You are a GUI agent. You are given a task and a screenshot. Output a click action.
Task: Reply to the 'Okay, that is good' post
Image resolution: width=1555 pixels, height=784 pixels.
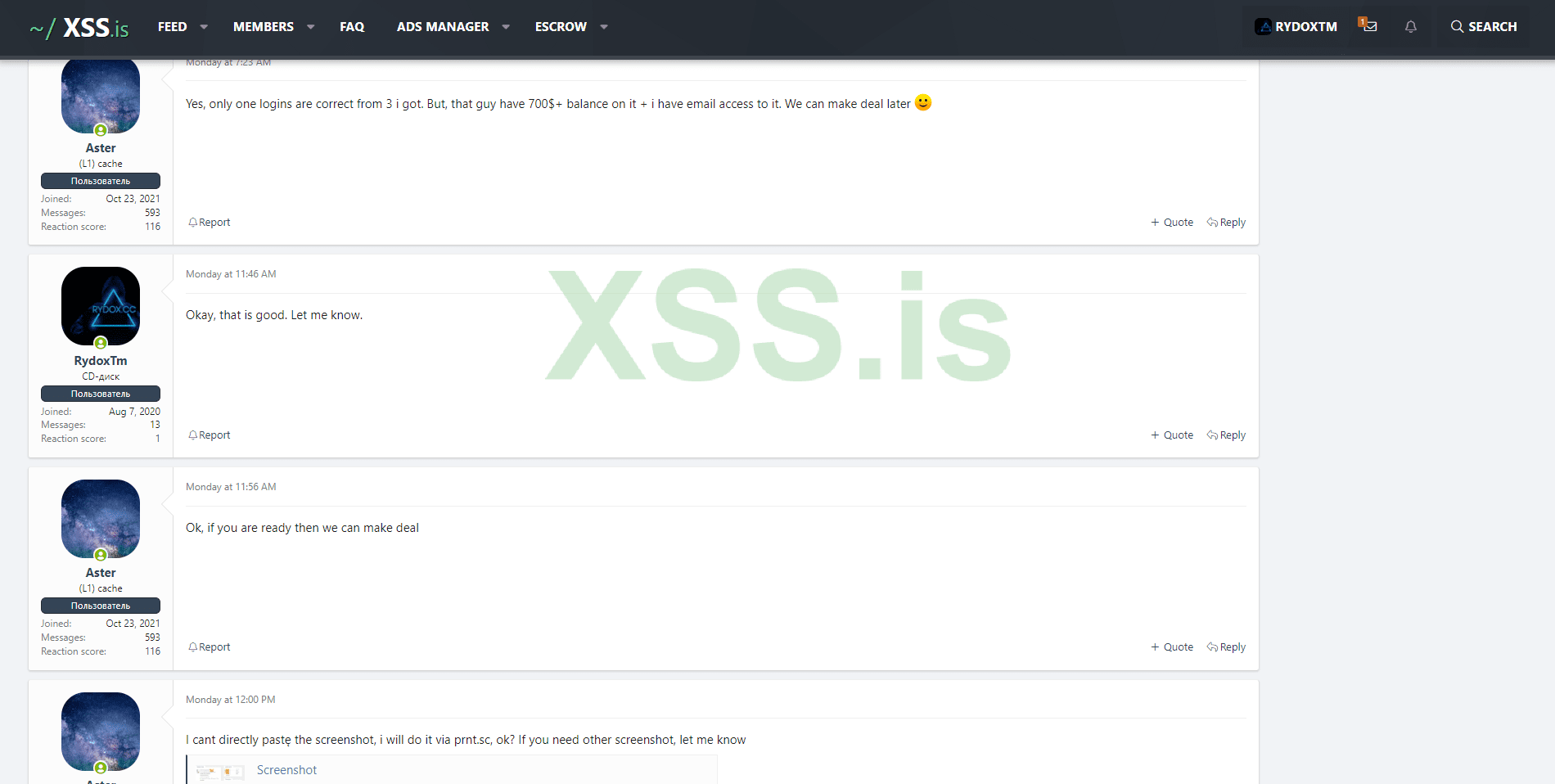point(1226,435)
